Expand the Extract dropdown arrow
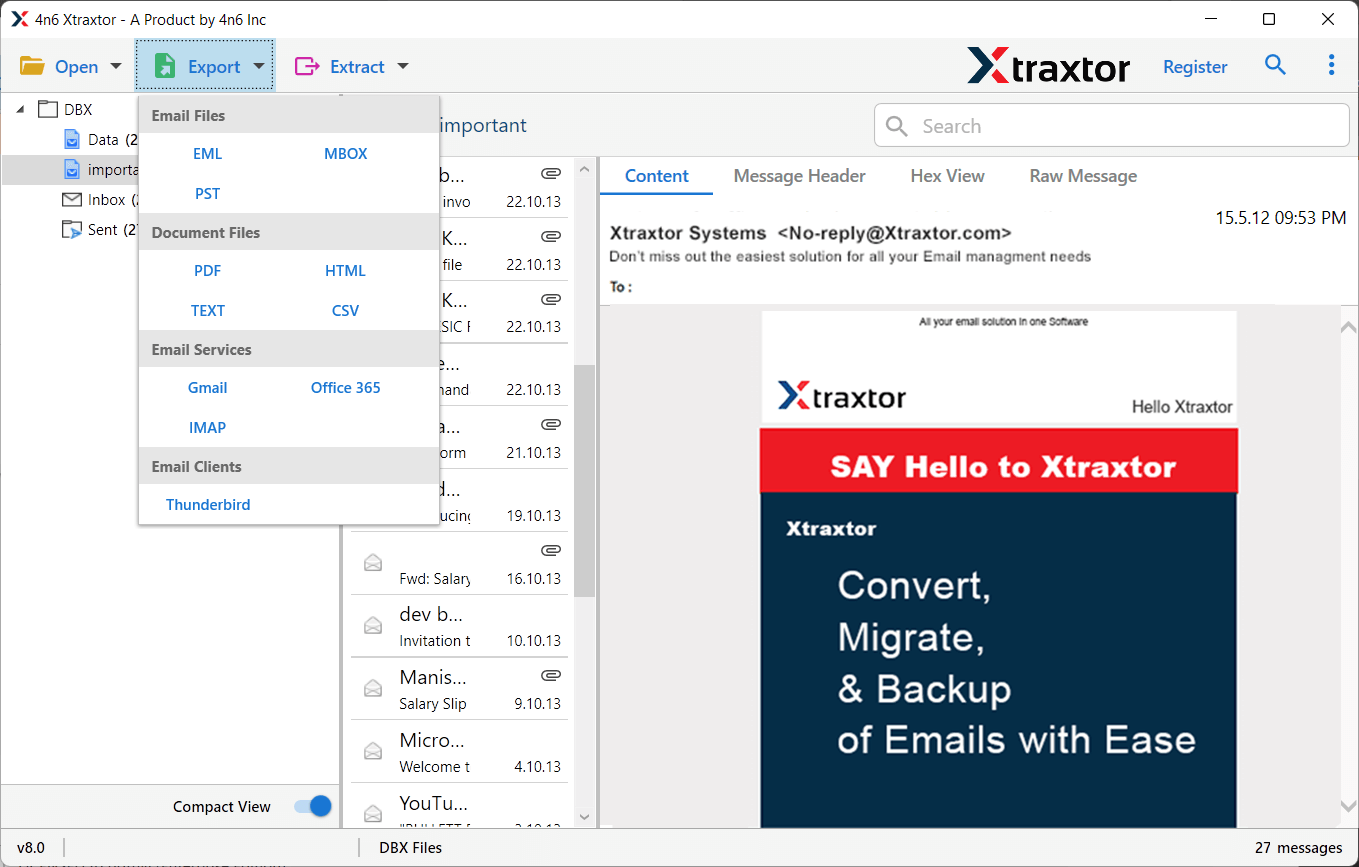The width and height of the screenshot is (1359, 867). point(403,67)
